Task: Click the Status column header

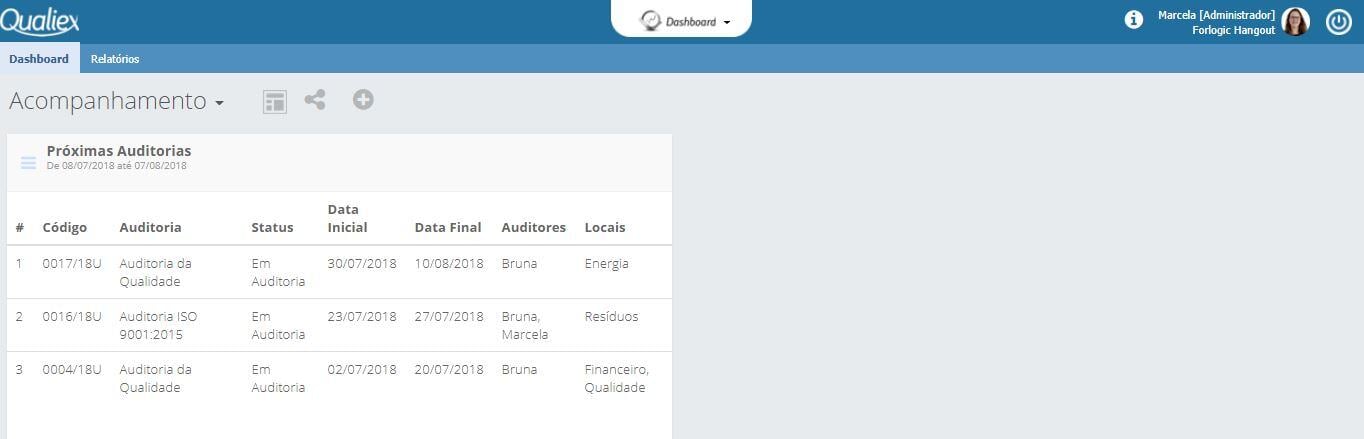Action: tap(272, 227)
